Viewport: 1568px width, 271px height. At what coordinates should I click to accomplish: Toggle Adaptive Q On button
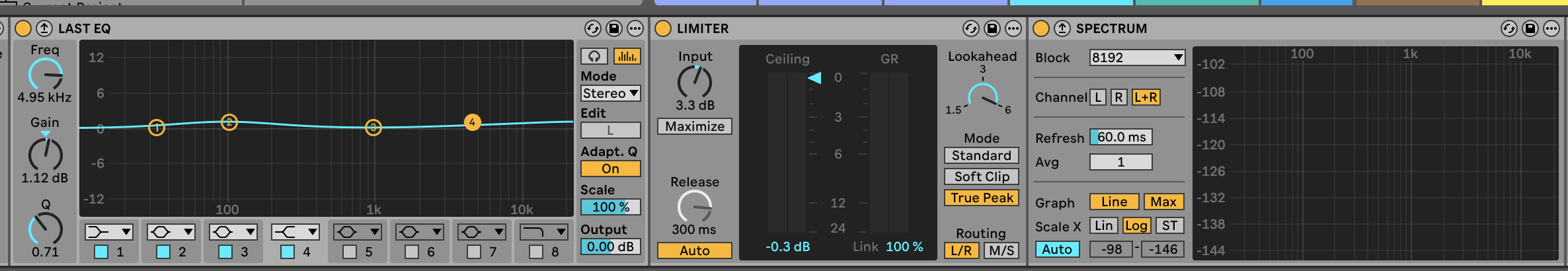coord(611,169)
